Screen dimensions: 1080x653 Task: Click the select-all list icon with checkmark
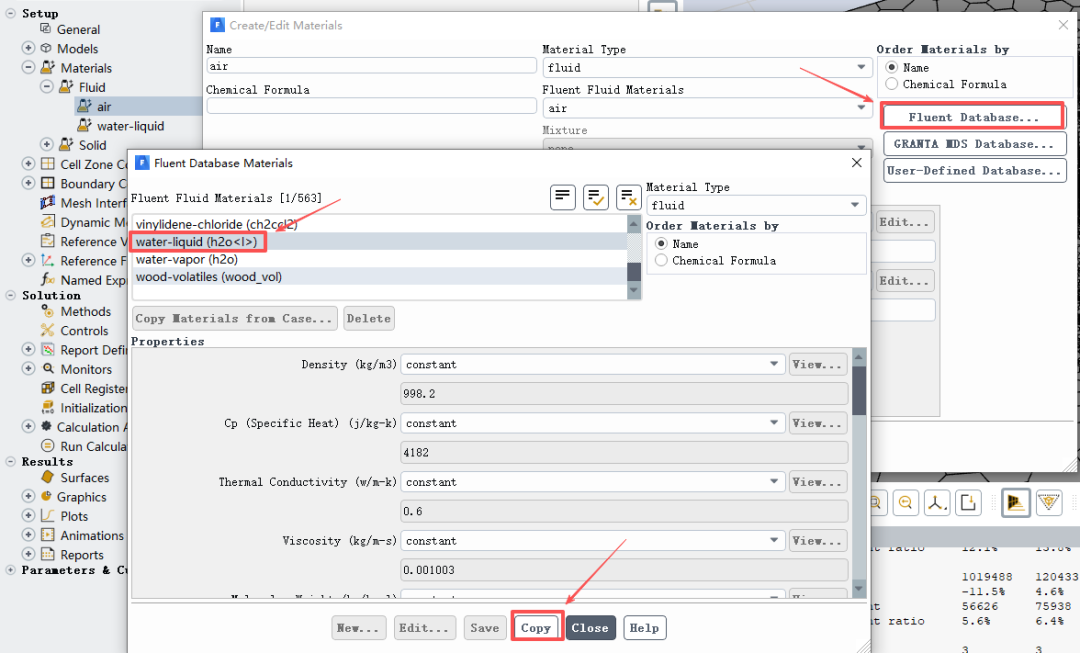click(x=596, y=198)
